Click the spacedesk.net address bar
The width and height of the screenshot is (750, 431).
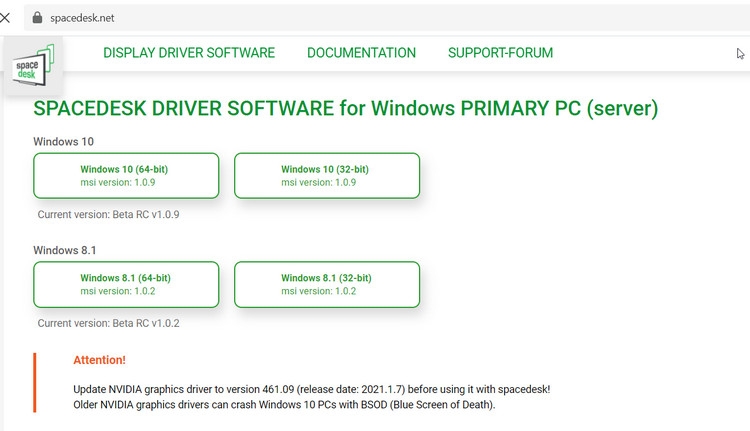pyautogui.click(x=386, y=18)
